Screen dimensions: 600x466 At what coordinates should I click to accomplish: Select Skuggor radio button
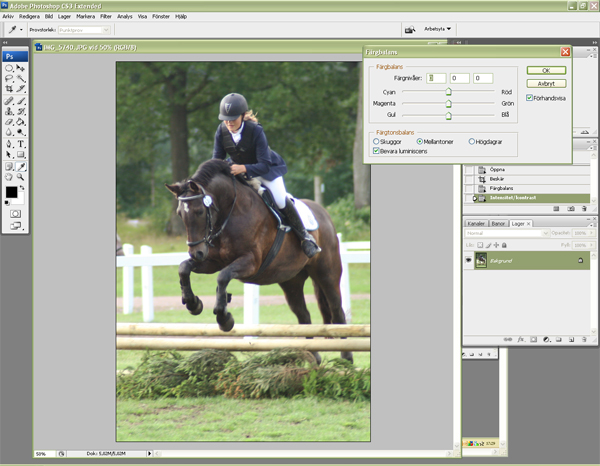tap(376, 142)
